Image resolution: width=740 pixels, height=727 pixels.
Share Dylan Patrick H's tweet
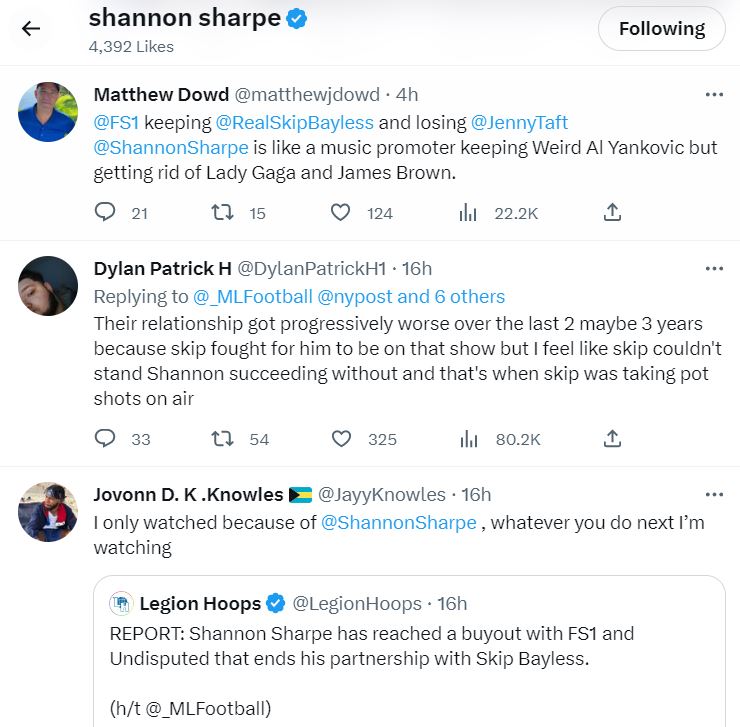(613, 439)
